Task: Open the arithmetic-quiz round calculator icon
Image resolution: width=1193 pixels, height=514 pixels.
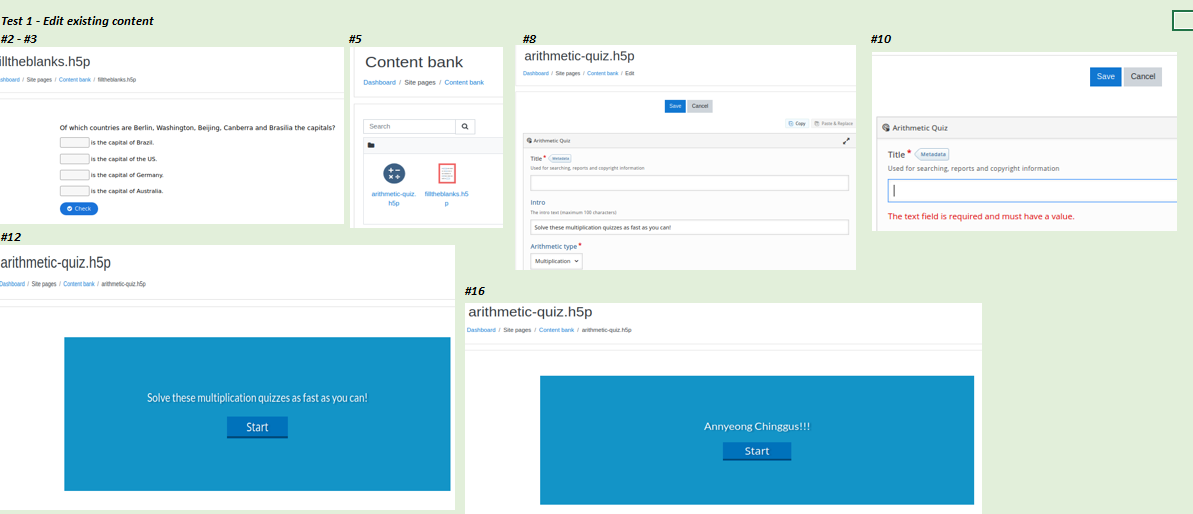Action: coord(394,174)
